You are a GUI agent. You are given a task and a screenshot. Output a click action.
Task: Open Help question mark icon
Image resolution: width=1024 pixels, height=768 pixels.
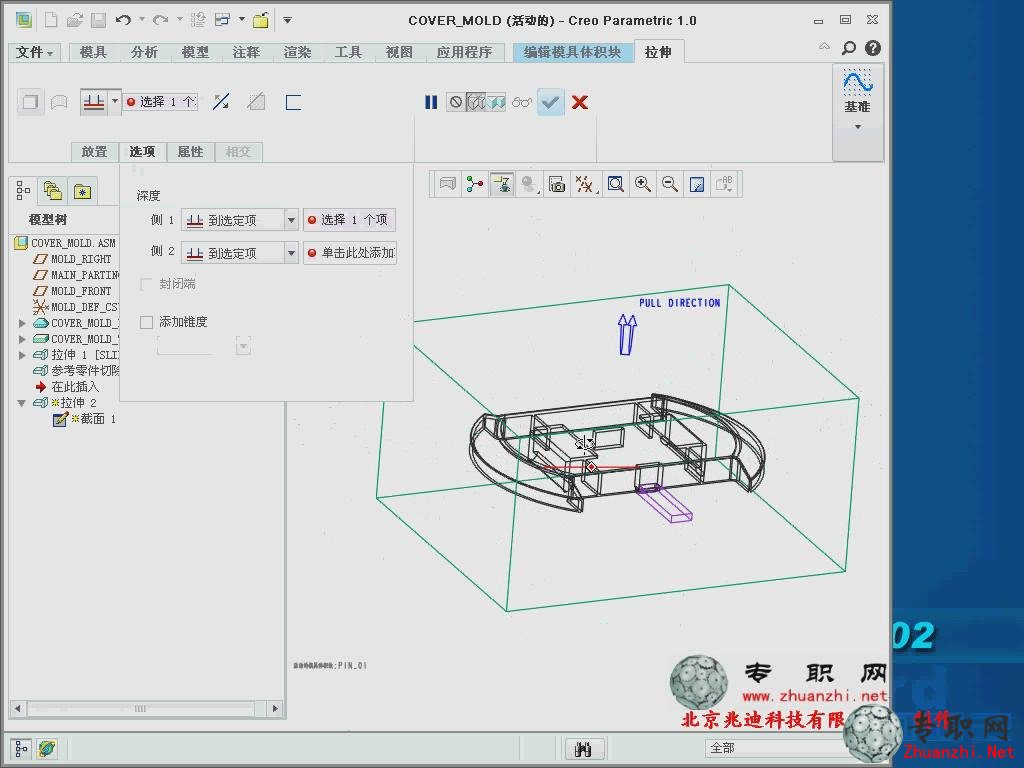coord(872,48)
